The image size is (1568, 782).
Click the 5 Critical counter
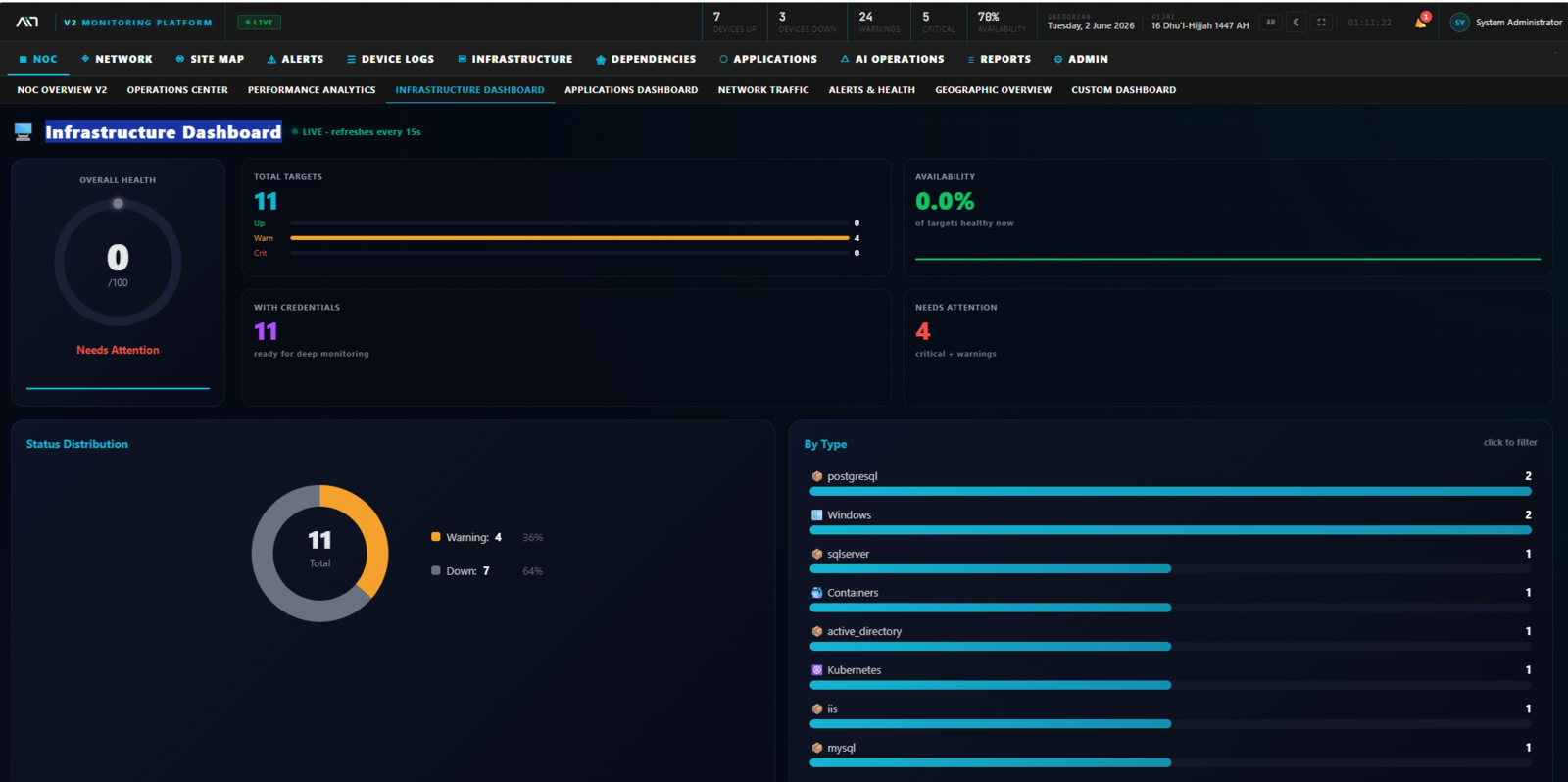coord(939,22)
